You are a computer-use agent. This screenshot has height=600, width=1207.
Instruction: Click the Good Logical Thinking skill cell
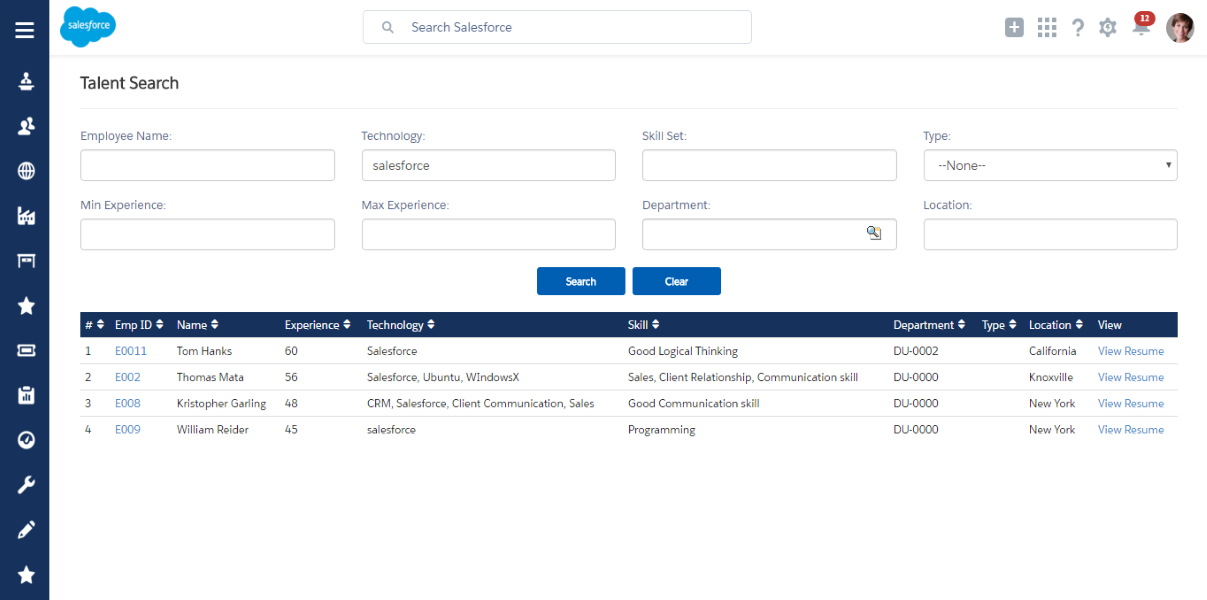tap(683, 351)
